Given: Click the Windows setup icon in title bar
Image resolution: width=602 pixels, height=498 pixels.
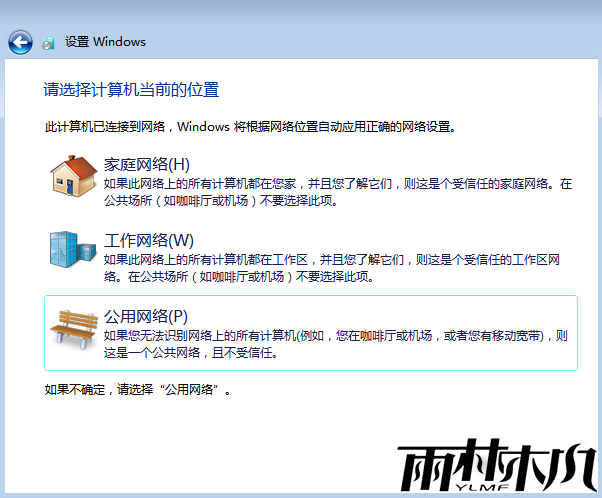Looking at the screenshot, I should tap(49, 43).
